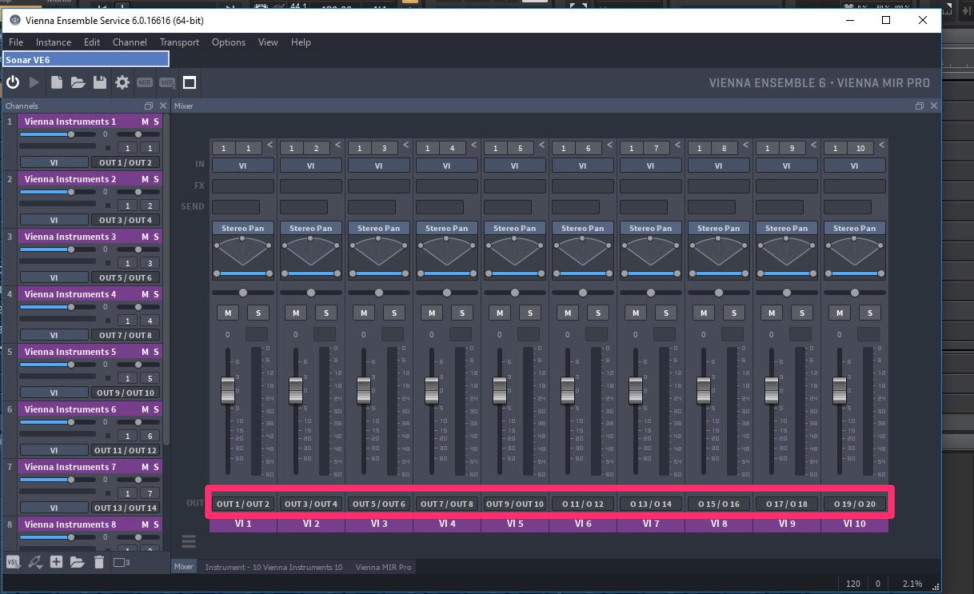Solo Vienna Instruments 6 in Channels list
This screenshot has width=974, height=594.
point(156,409)
